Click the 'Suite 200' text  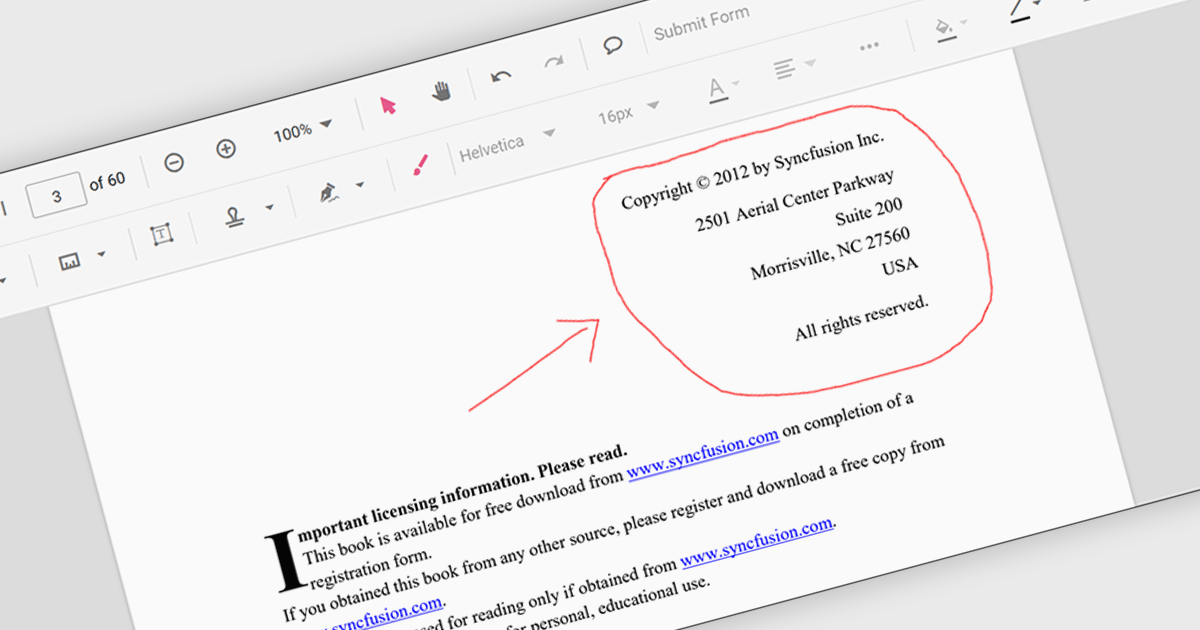869,213
